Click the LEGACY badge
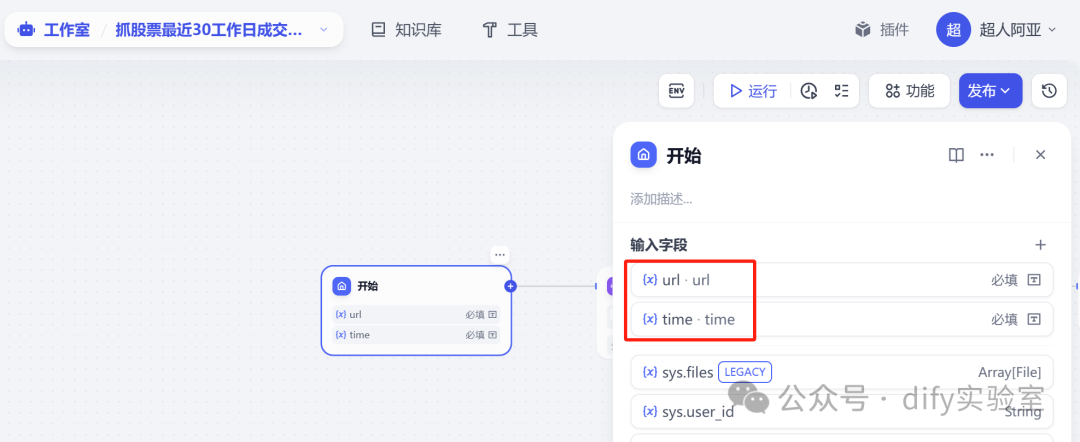Screen dimensions: 1080x442 pyautogui.click(x=745, y=372)
